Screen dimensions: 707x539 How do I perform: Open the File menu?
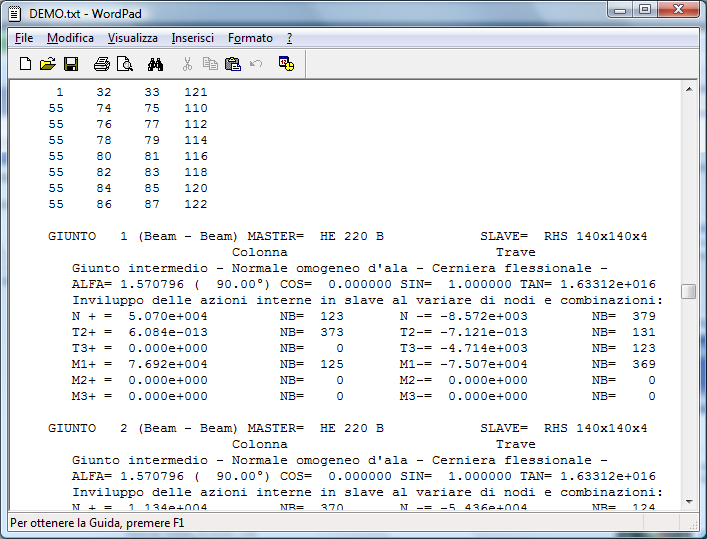24,38
